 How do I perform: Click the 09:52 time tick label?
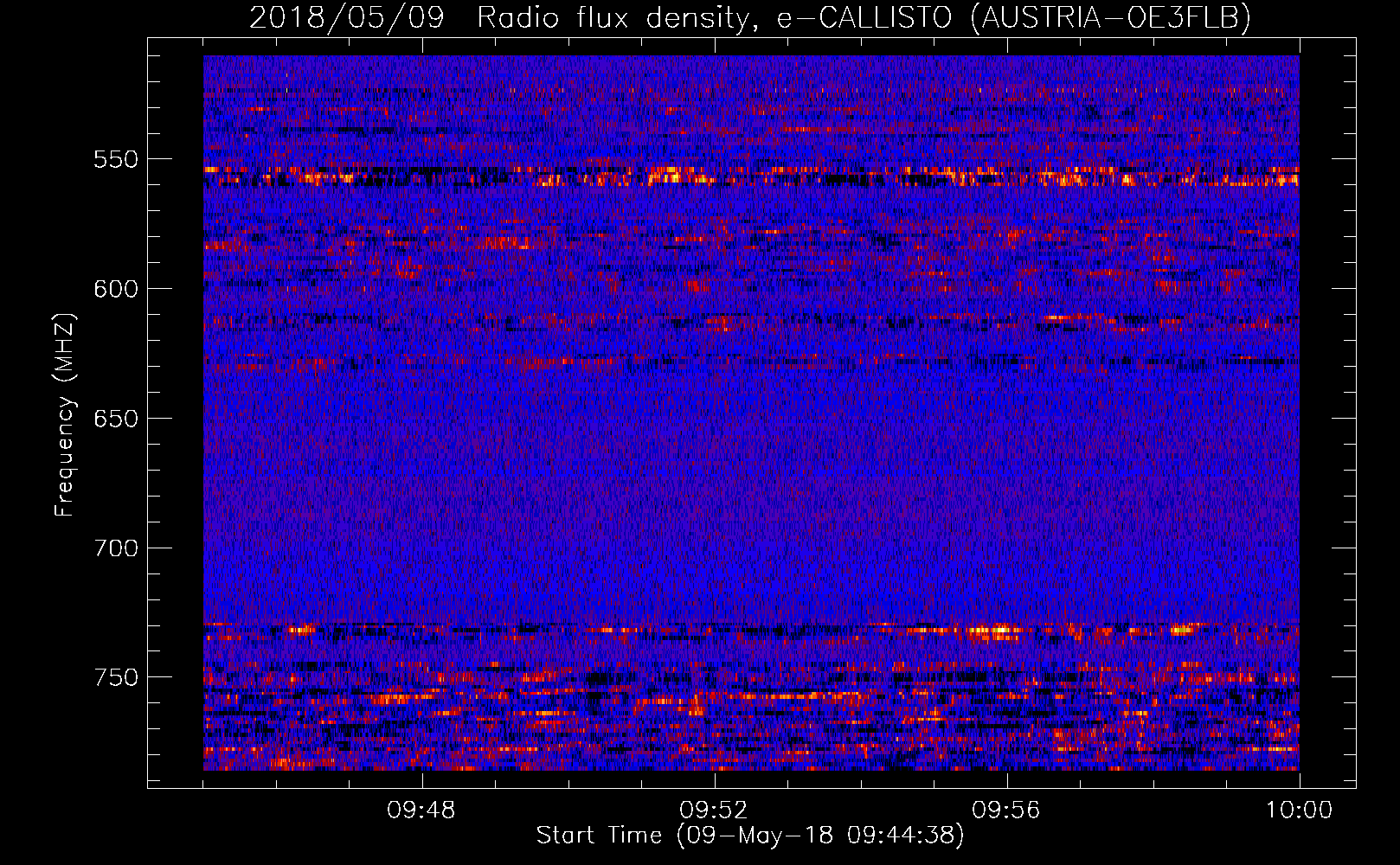714,811
